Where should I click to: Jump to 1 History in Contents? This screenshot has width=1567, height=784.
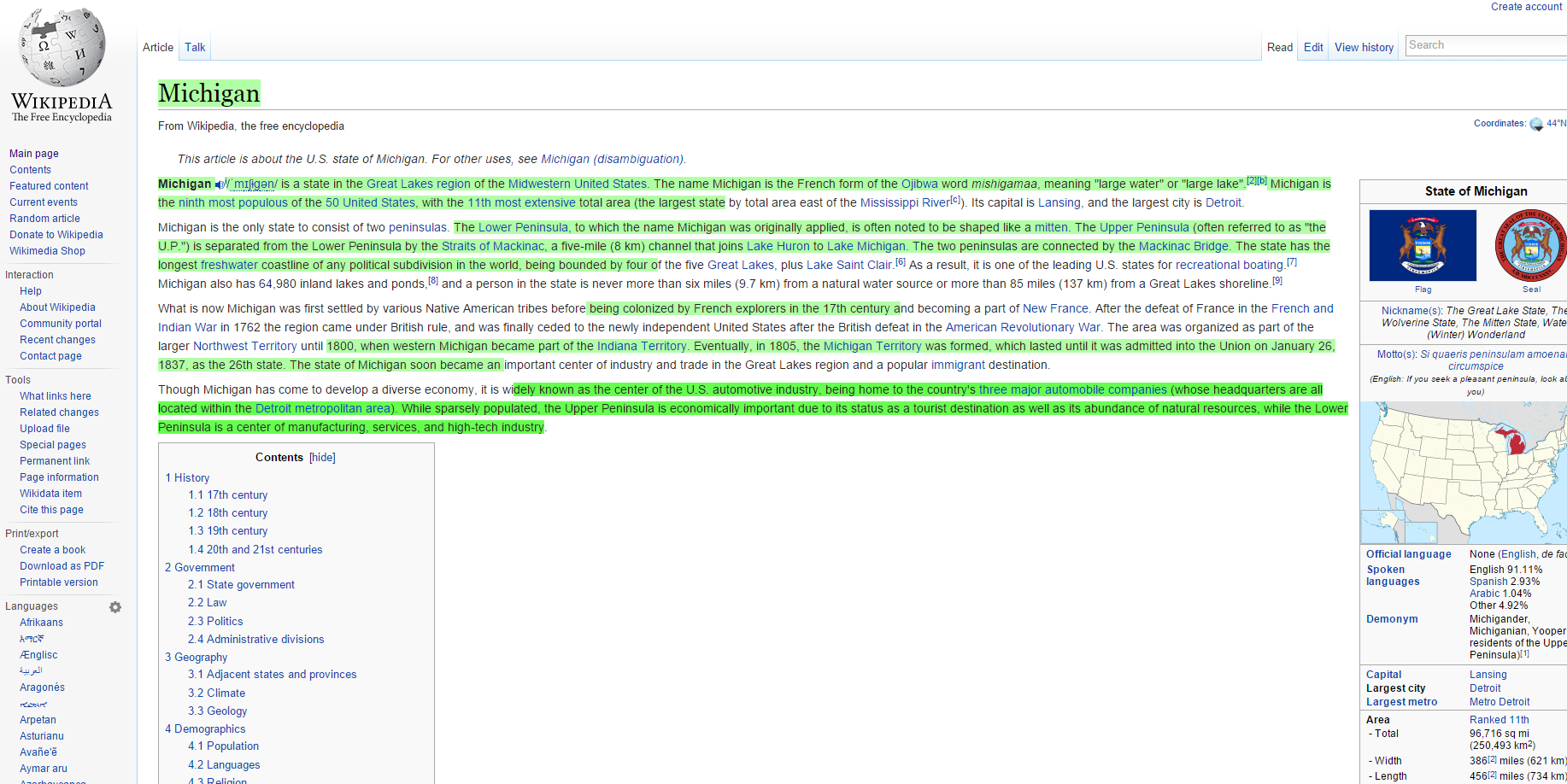[x=187, y=478]
